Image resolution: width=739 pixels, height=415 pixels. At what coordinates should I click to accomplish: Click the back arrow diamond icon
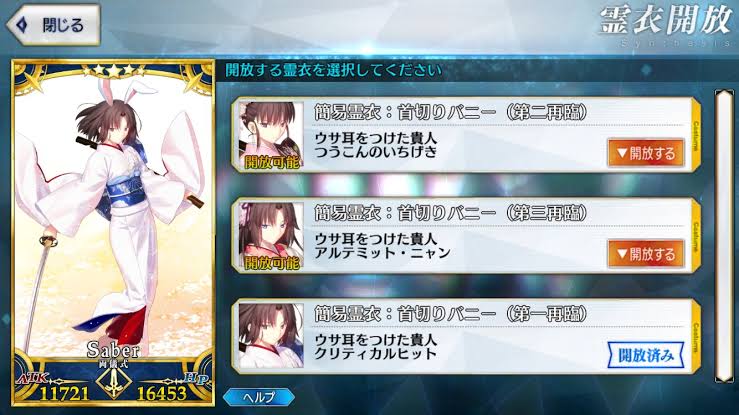(x=22, y=25)
